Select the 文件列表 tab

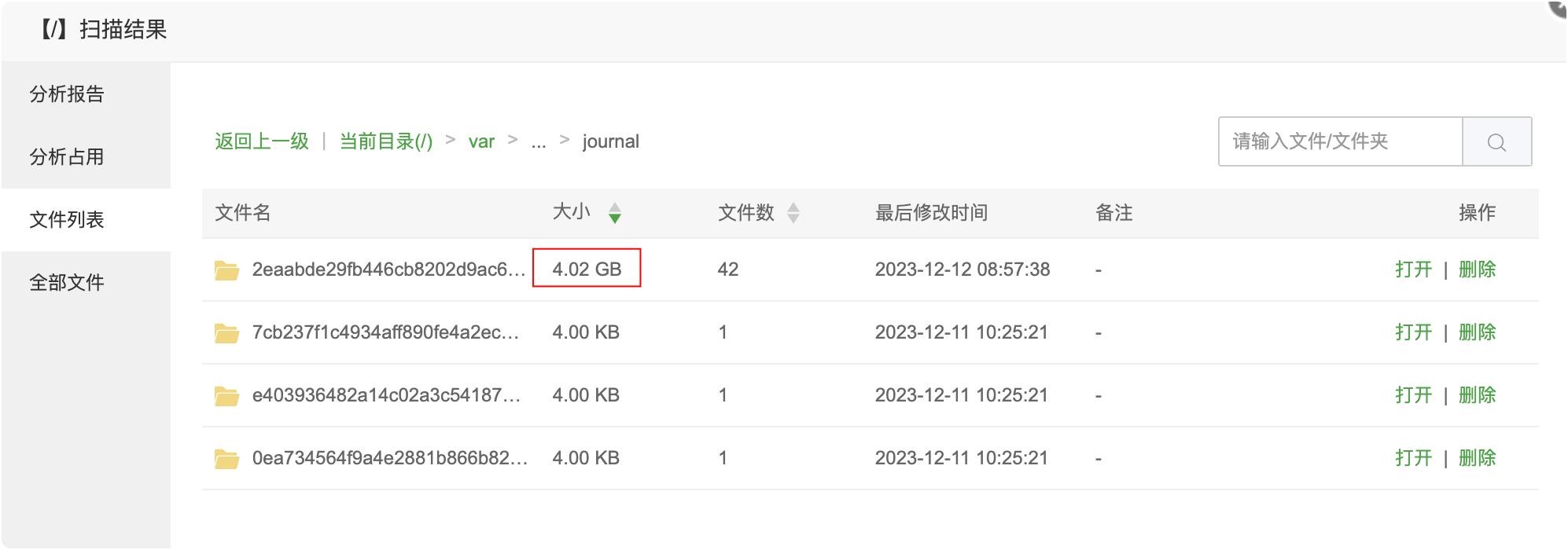[67, 220]
